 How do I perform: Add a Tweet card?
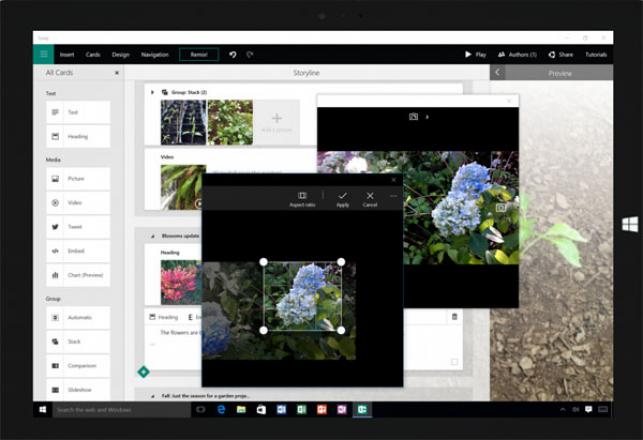[x=78, y=227]
